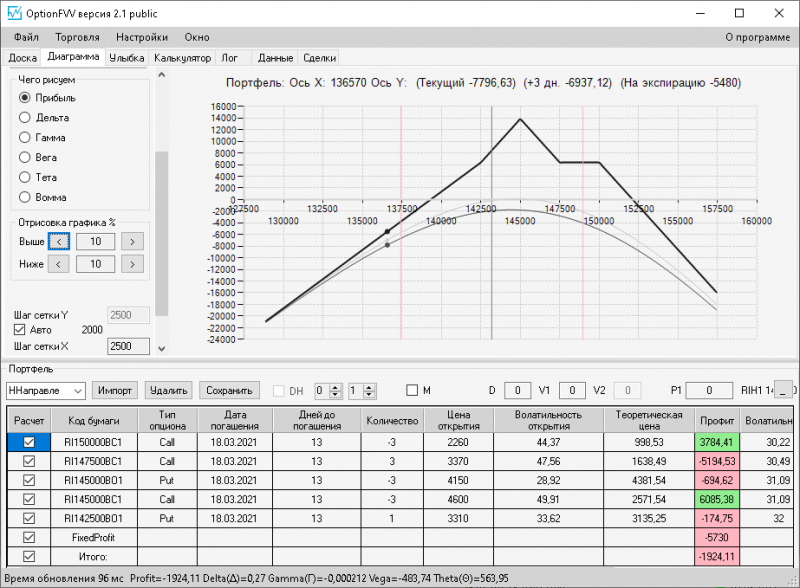Open the Настройки menu
Image resolution: width=800 pixels, height=588 pixels.
point(142,37)
